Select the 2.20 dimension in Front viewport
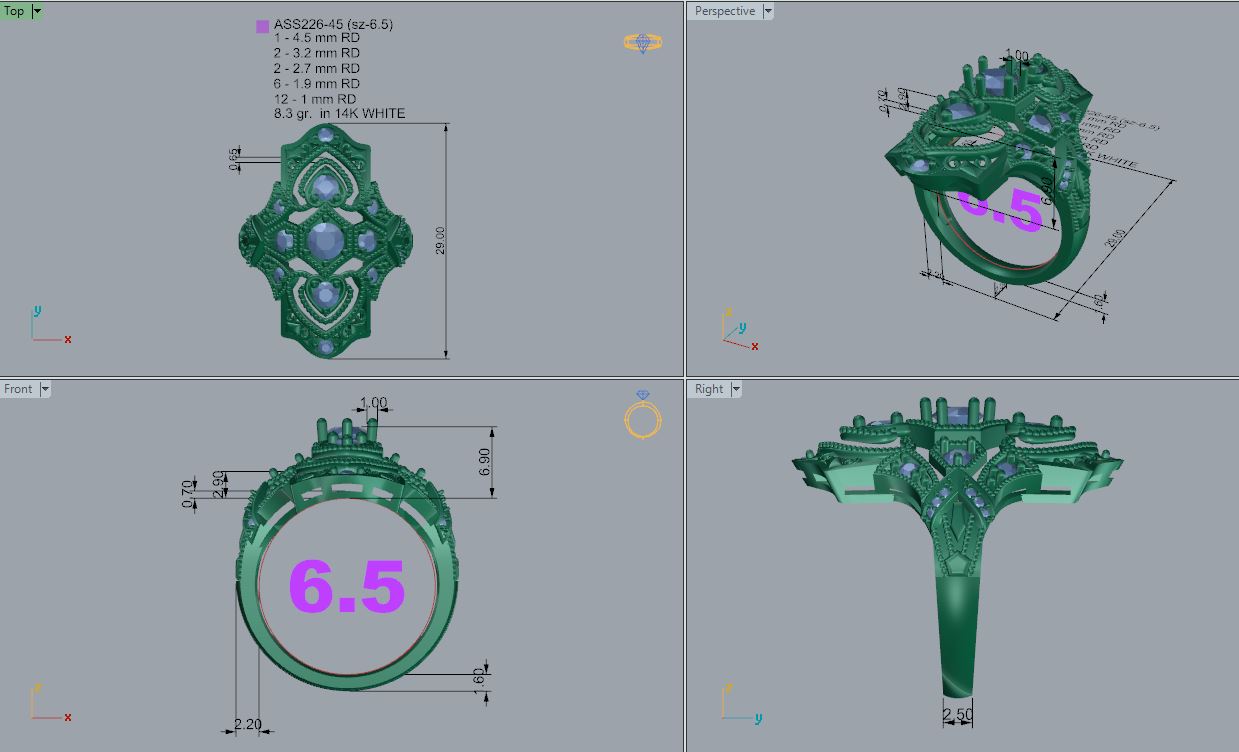Viewport: 1239px width, 752px height. pyautogui.click(x=247, y=724)
